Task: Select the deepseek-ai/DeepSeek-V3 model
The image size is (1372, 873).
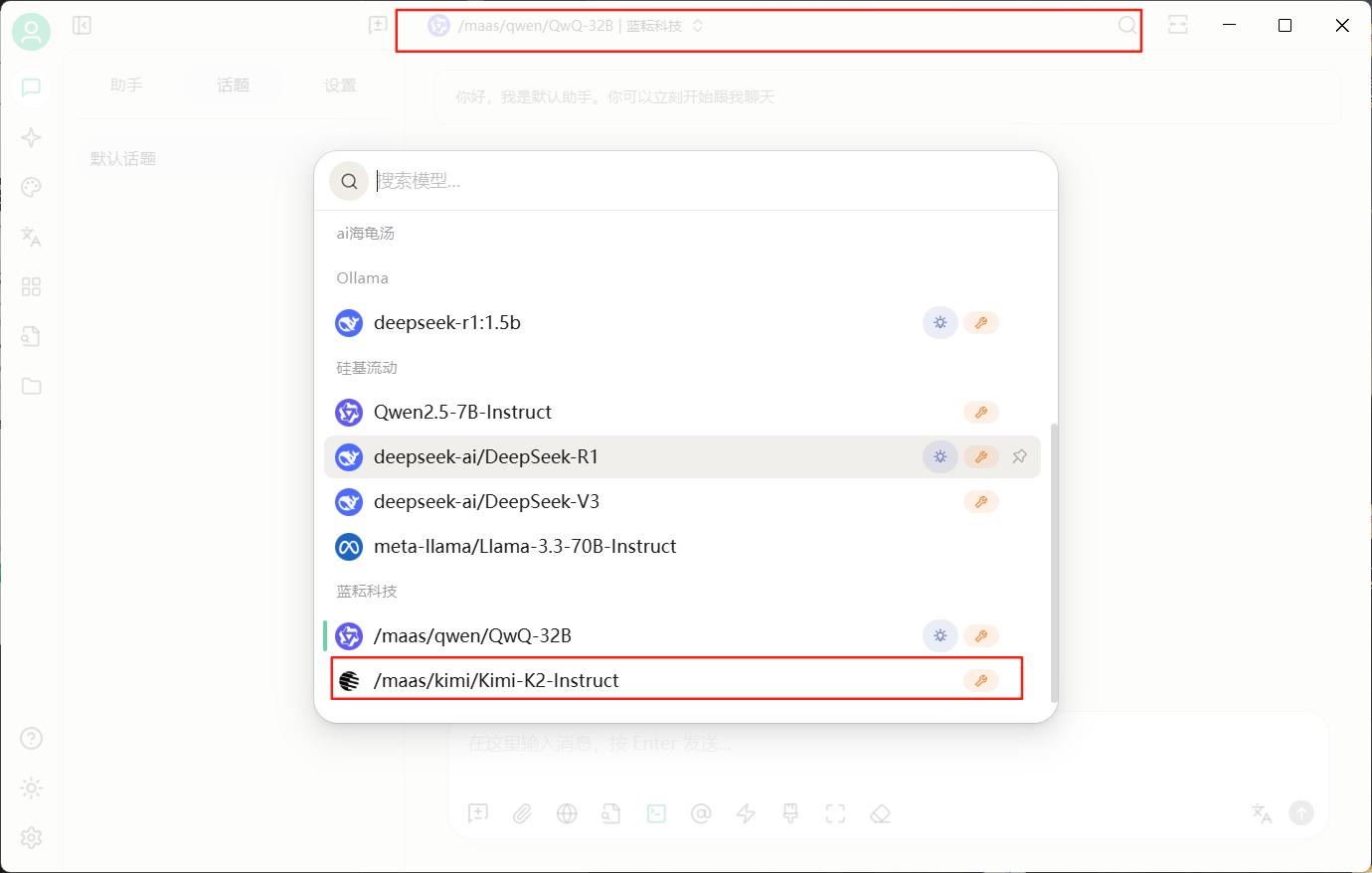Action: [682, 501]
